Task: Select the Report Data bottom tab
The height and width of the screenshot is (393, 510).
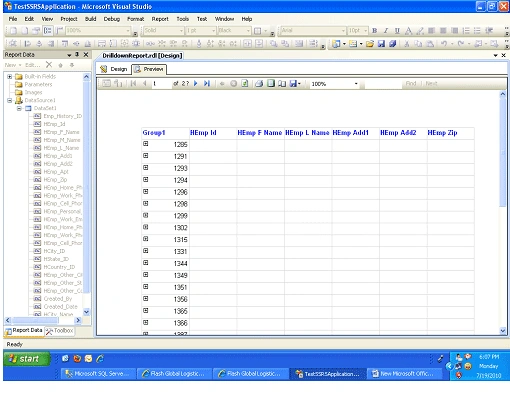Action: [24, 330]
